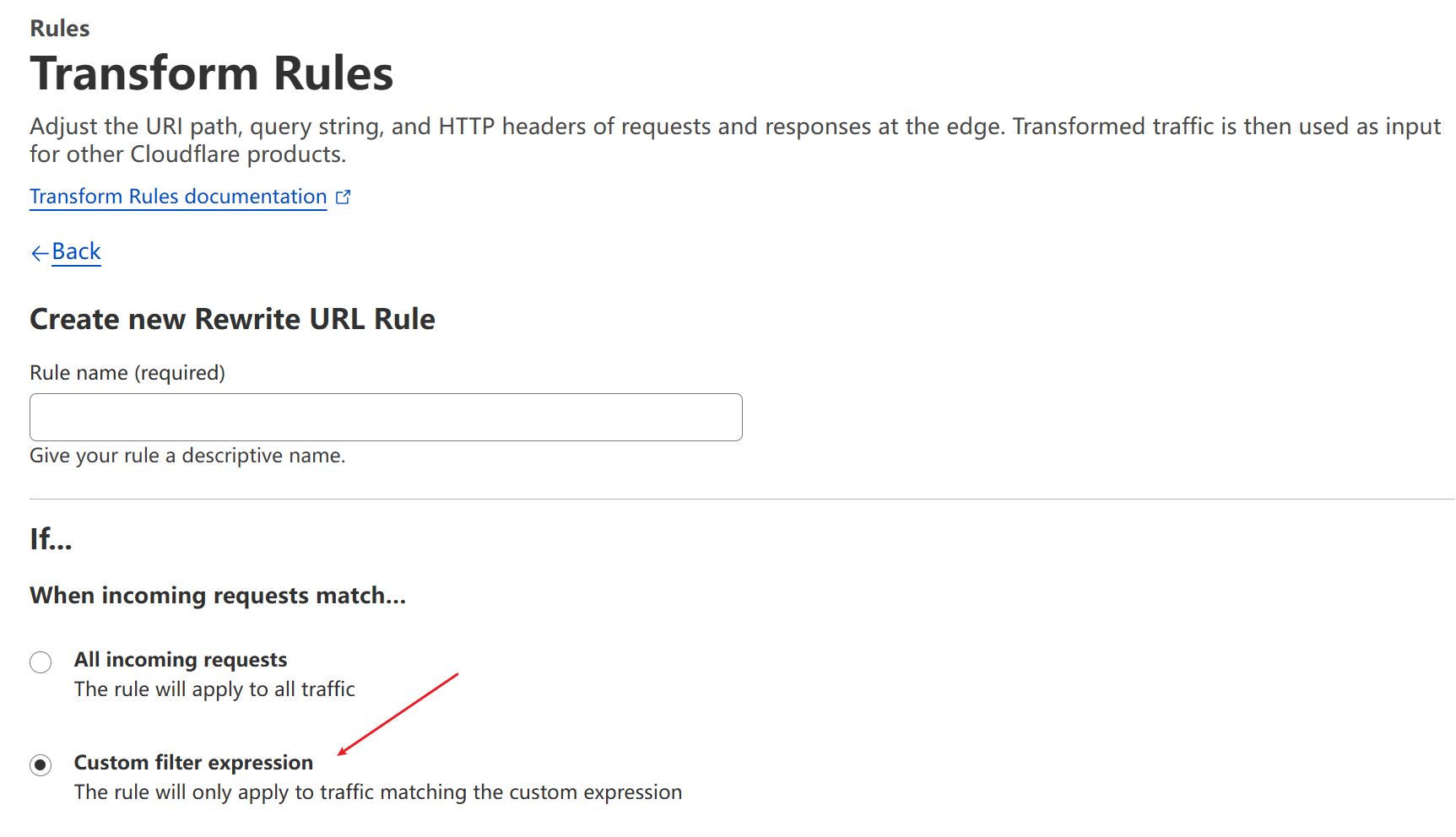Viewport: 1456px width, 837px height.
Task: Click the "All incoming requests" option label
Action: (x=181, y=660)
